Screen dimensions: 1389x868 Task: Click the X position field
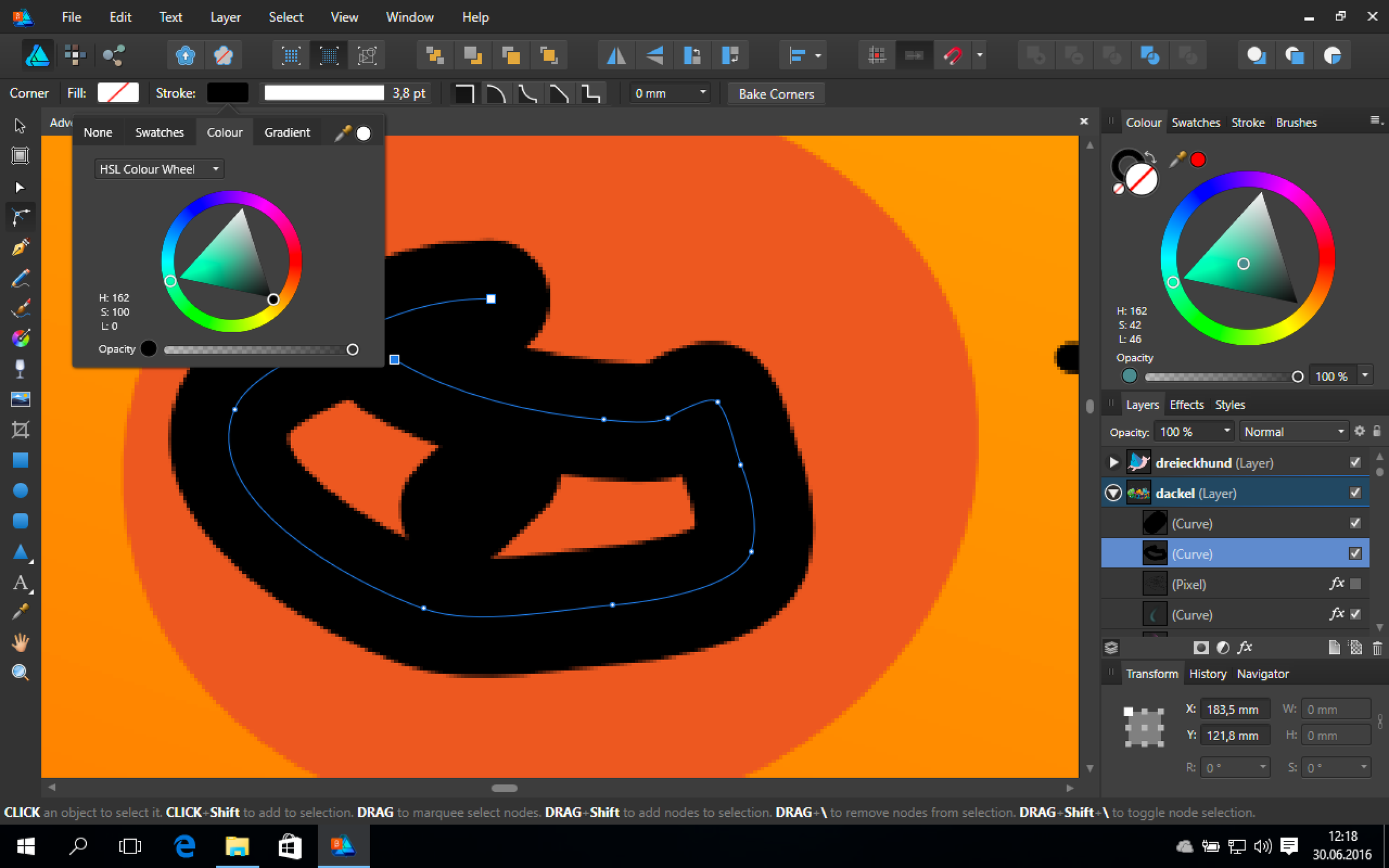tap(1235, 709)
